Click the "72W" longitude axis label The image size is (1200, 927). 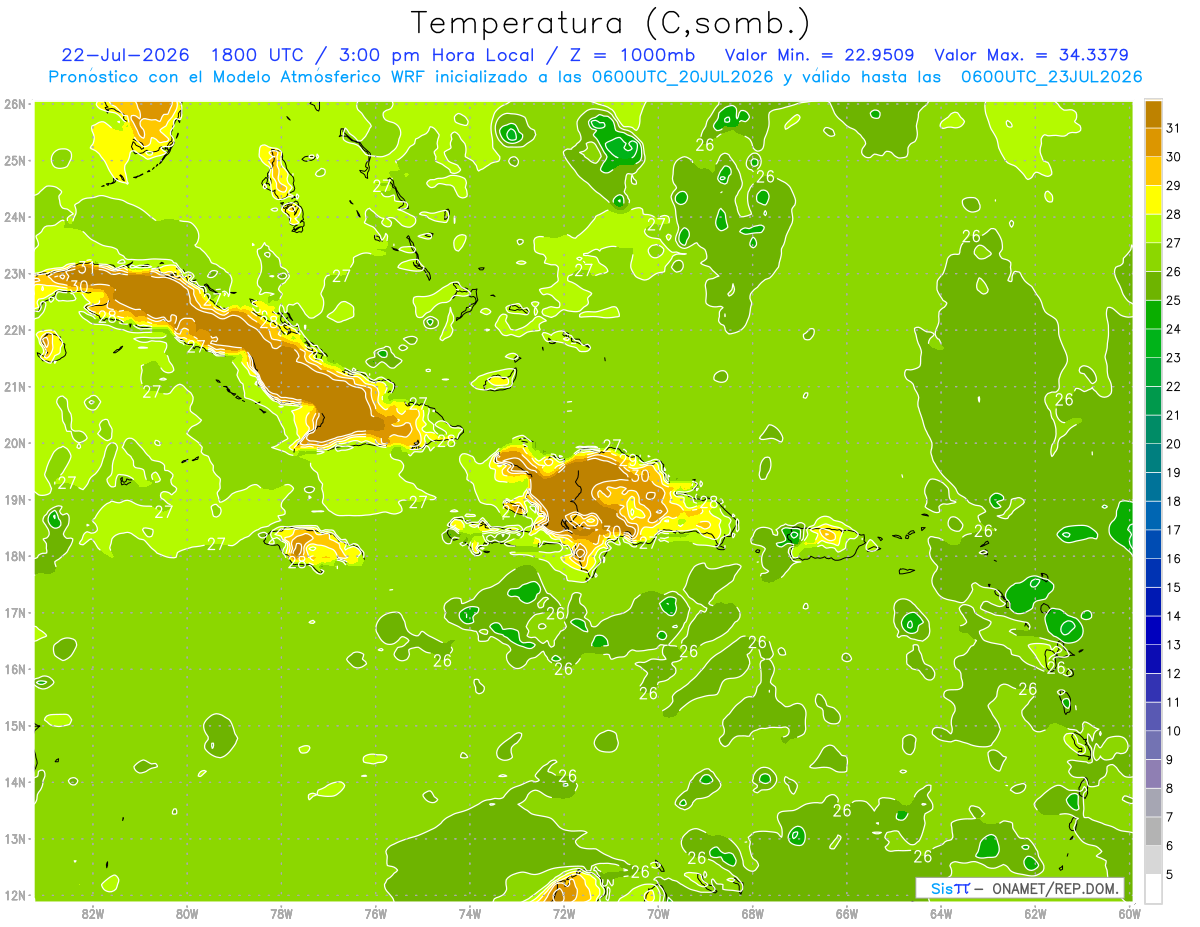(x=564, y=913)
